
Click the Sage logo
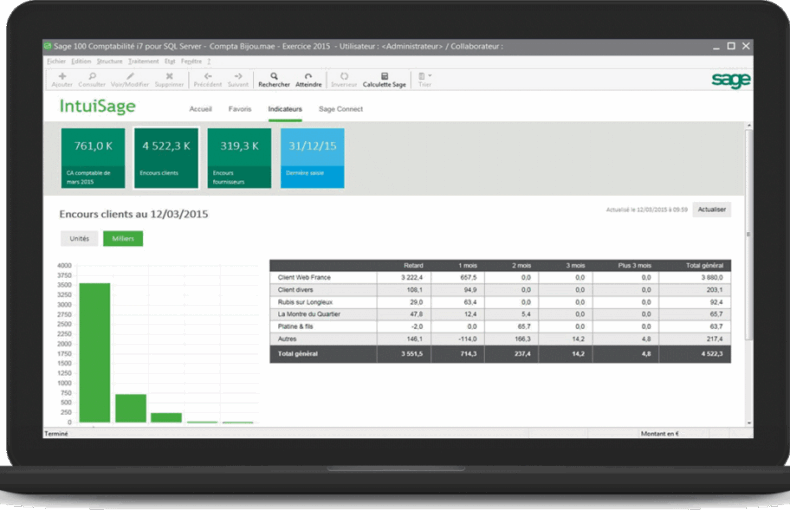(731, 80)
